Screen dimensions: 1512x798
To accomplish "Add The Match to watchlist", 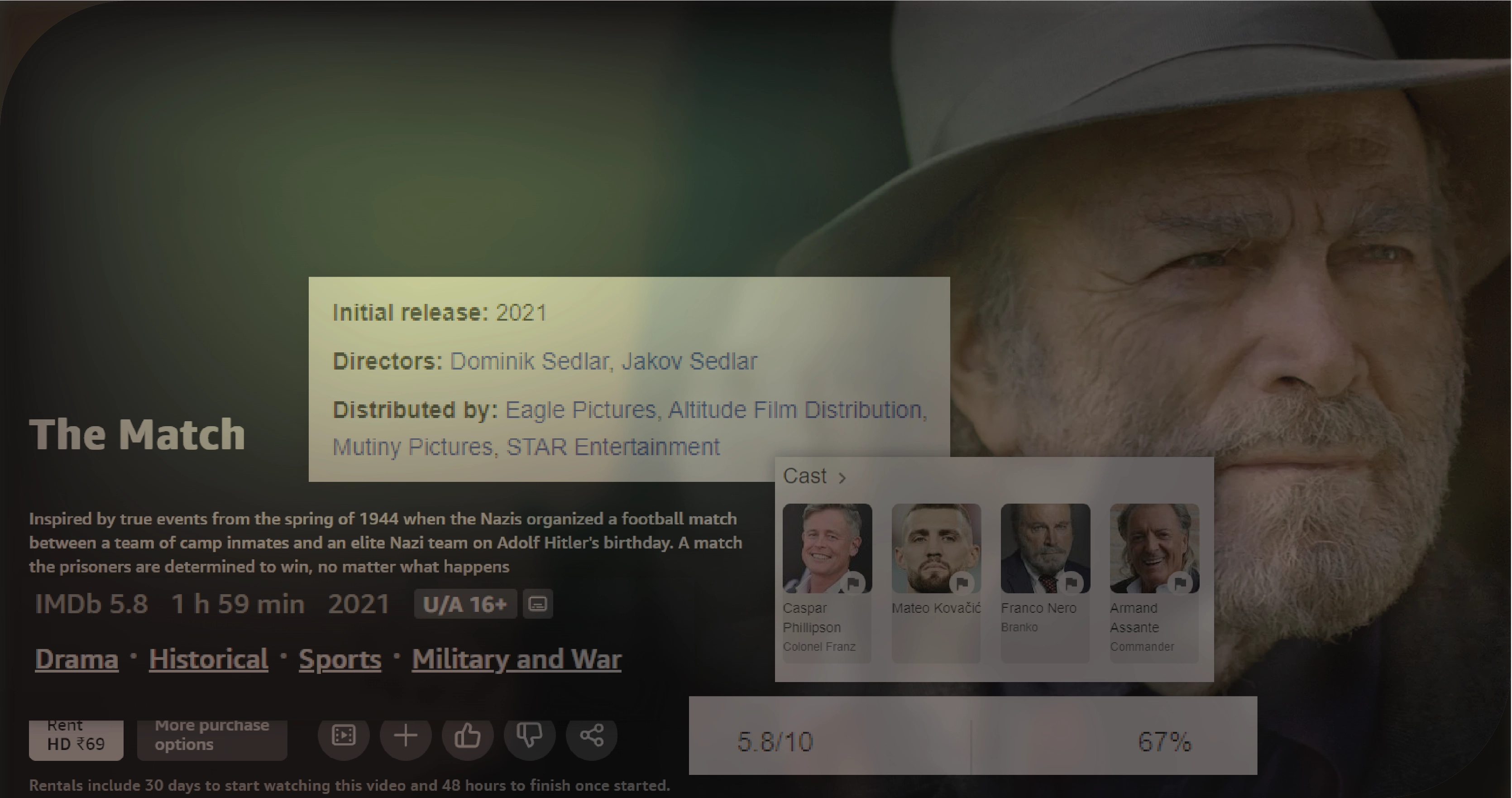I will coord(406,736).
